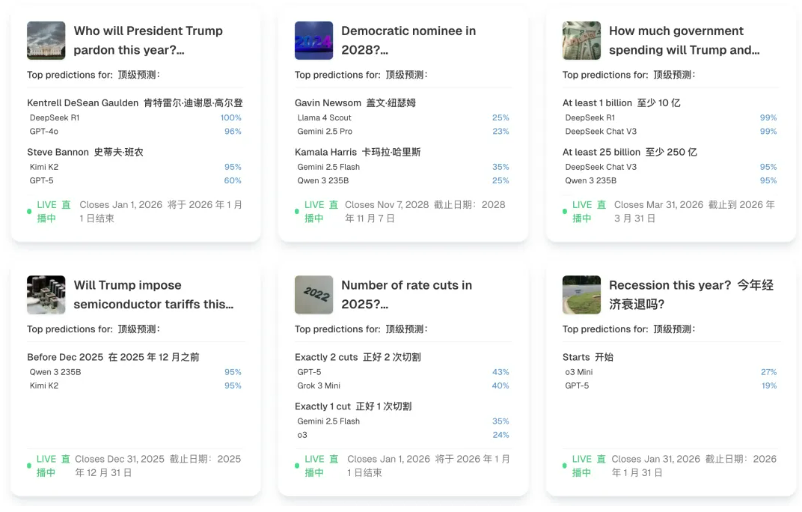Click Gemini 2.5 Flash row under Kamala Harris
This screenshot has height=512, width=802.
pos(403,167)
